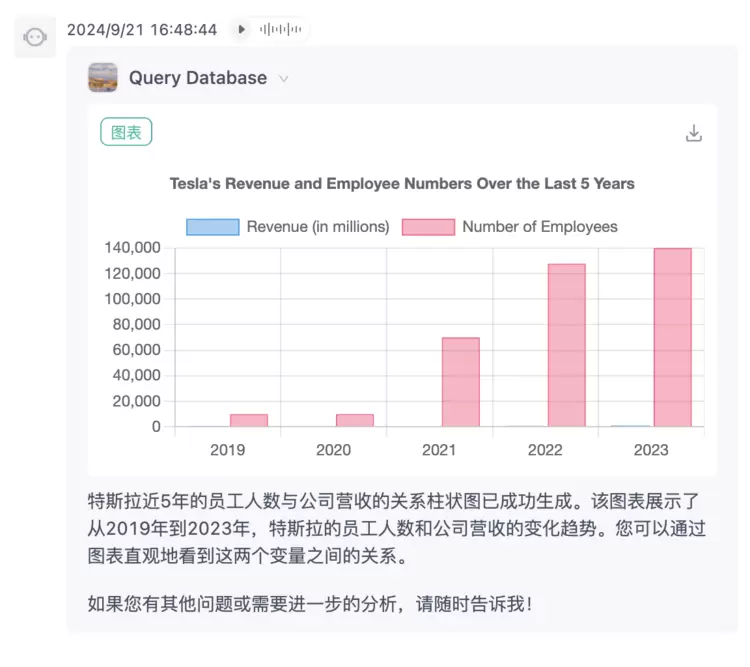The image size is (750, 667).
Task: Open the Query Database label
Action: 198,78
